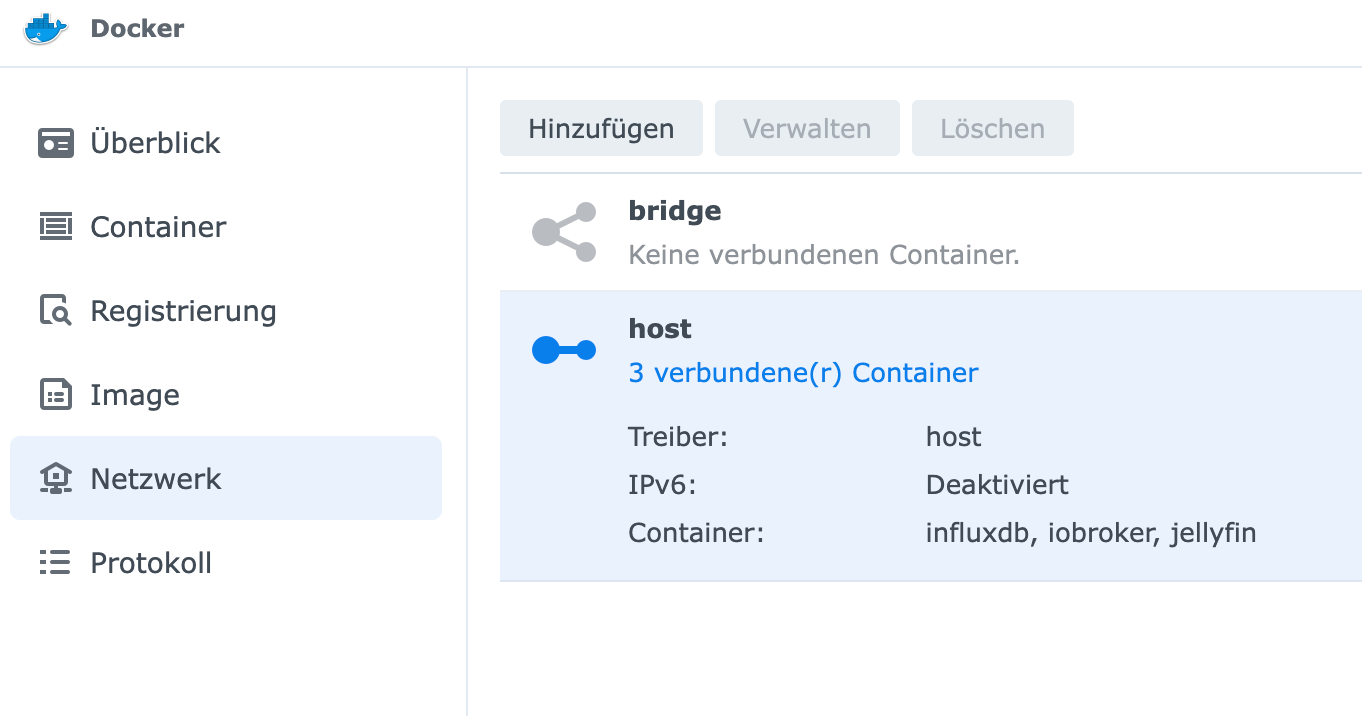The height and width of the screenshot is (716, 1362).
Task: Switch to the Image section
Action: [x=135, y=395]
